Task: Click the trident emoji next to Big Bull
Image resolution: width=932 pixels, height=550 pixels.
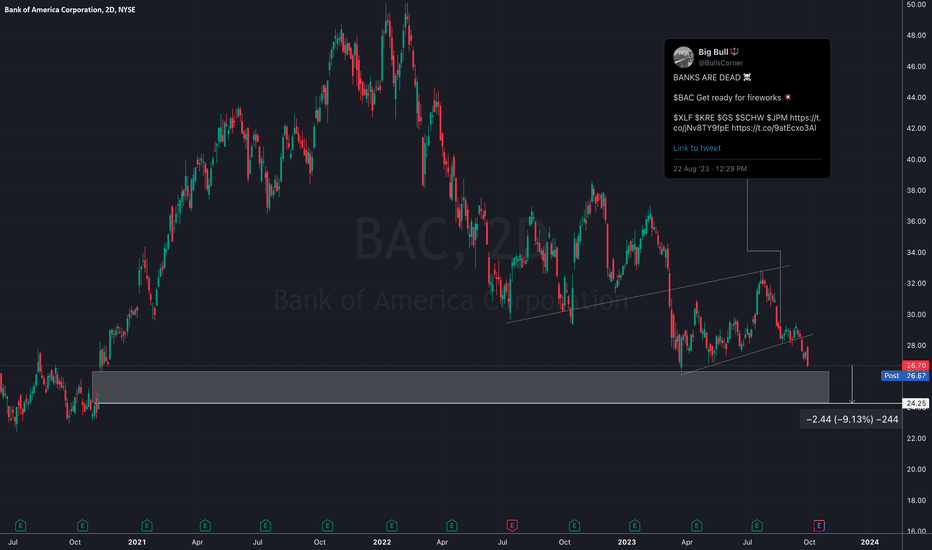Action: (x=735, y=52)
